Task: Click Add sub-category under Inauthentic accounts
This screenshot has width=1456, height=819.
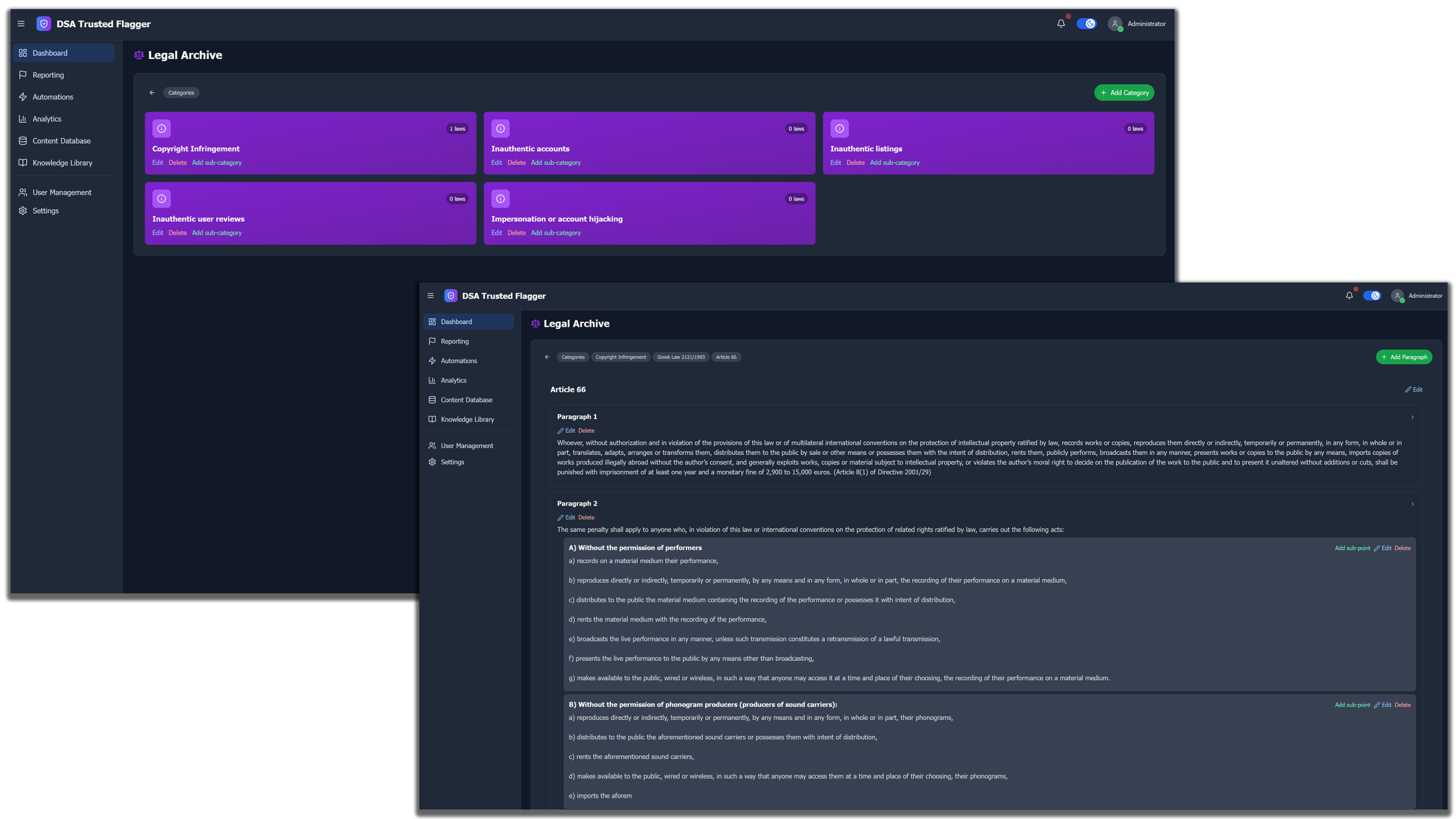Action: [x=556, y=163]
